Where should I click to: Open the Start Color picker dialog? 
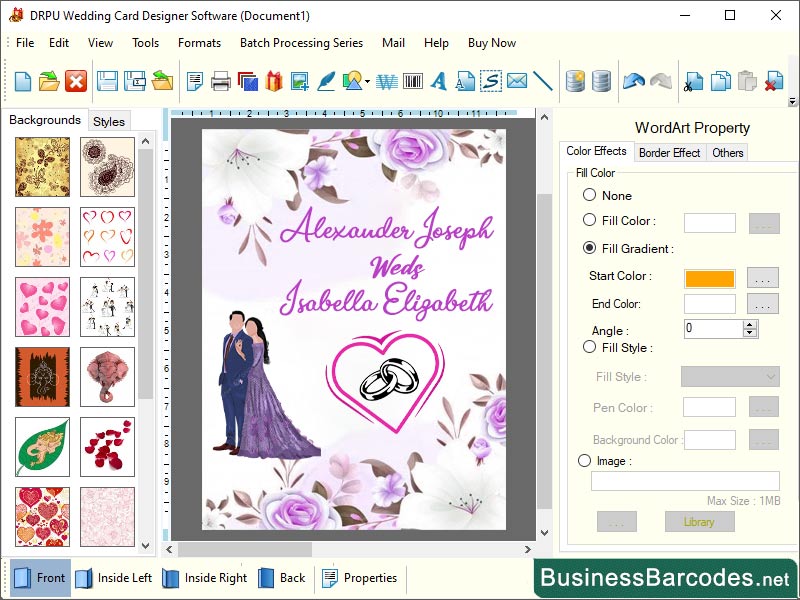click(762, 278)
